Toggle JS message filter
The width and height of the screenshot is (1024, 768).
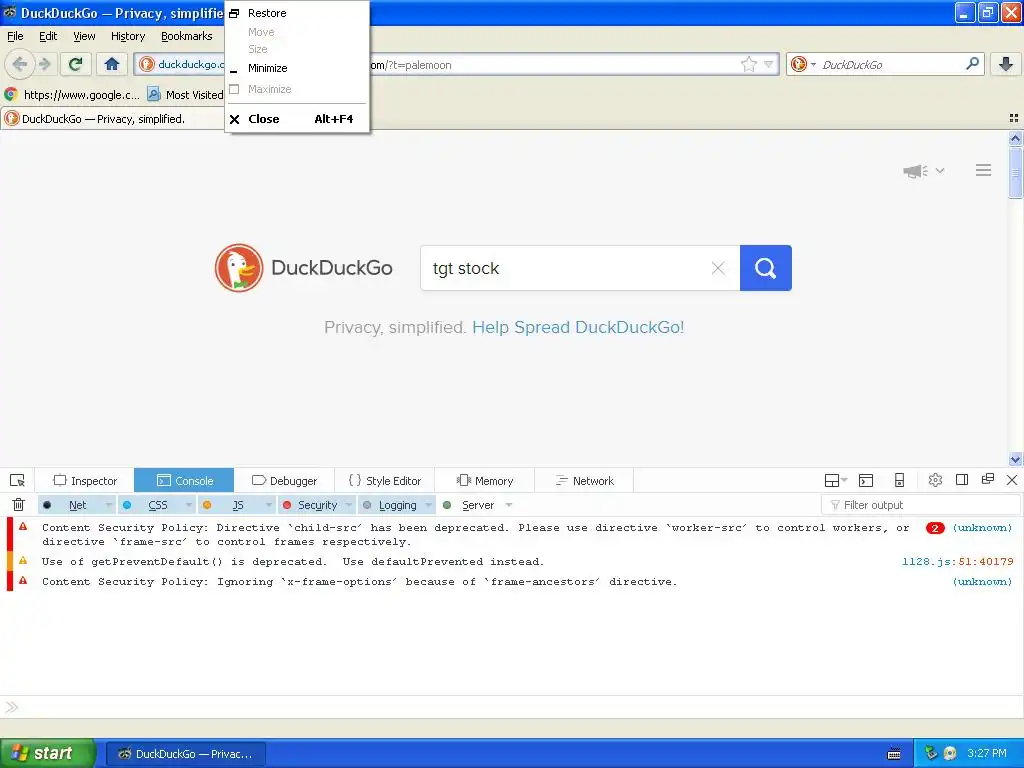click(229, 505)
